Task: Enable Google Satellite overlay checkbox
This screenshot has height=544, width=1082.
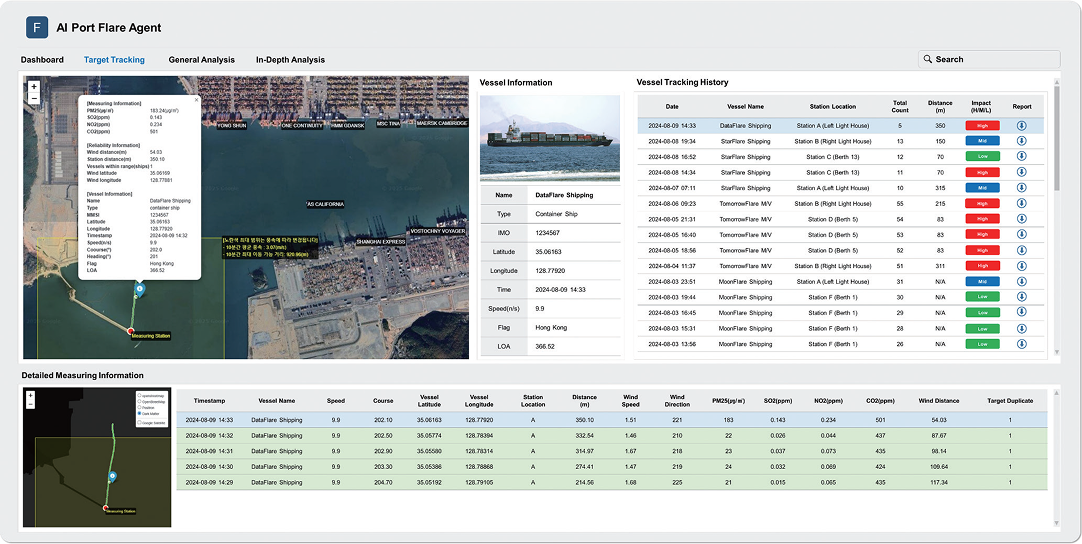Action: 141,424
